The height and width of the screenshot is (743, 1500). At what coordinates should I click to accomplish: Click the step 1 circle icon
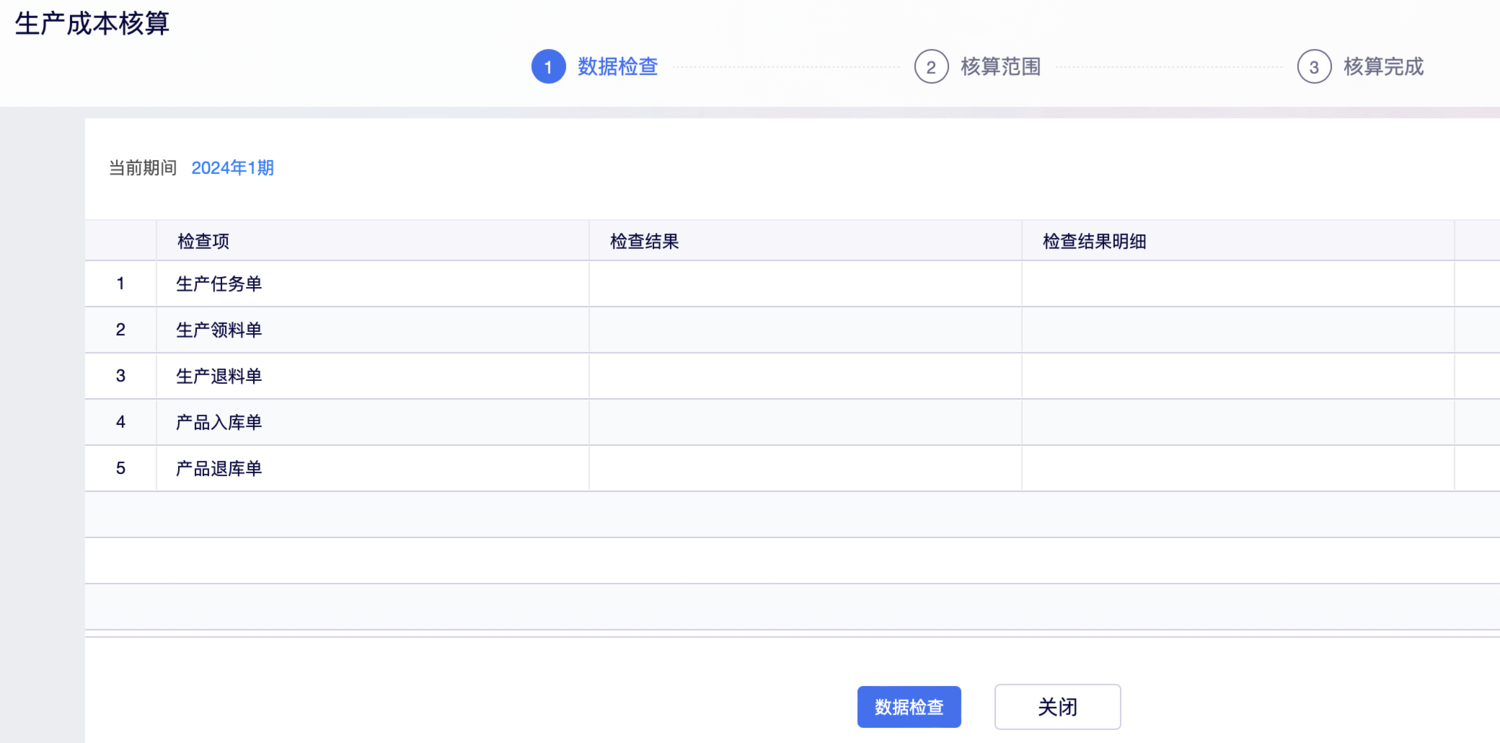click(x=548, y=67)
